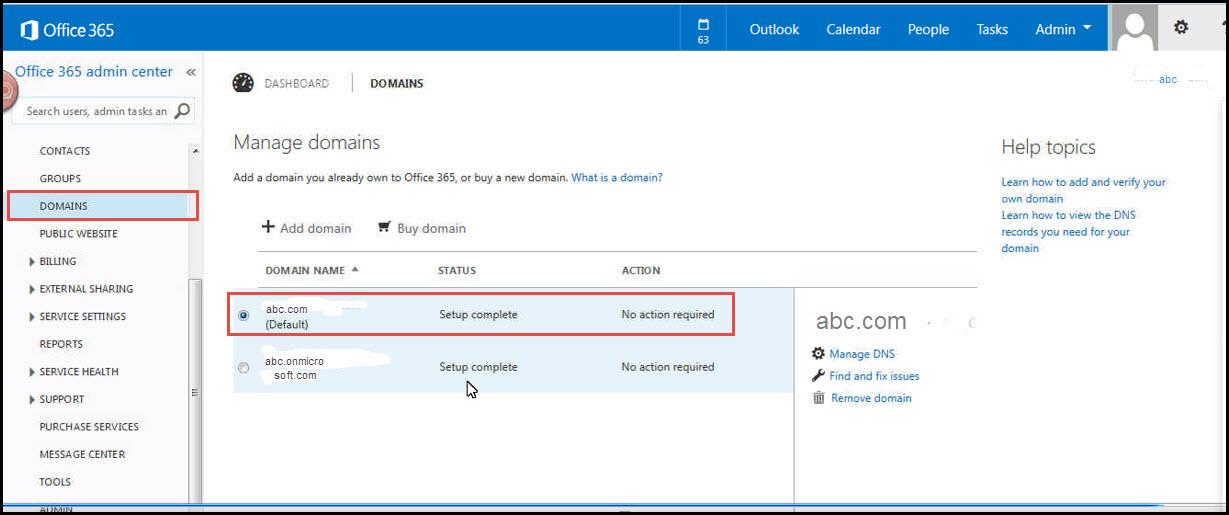Image resolution: width=1229 pixels, height=515 pixels.
Task: Open the settings gear icon
Action: pyautogui.click(x=1181, y=28)
